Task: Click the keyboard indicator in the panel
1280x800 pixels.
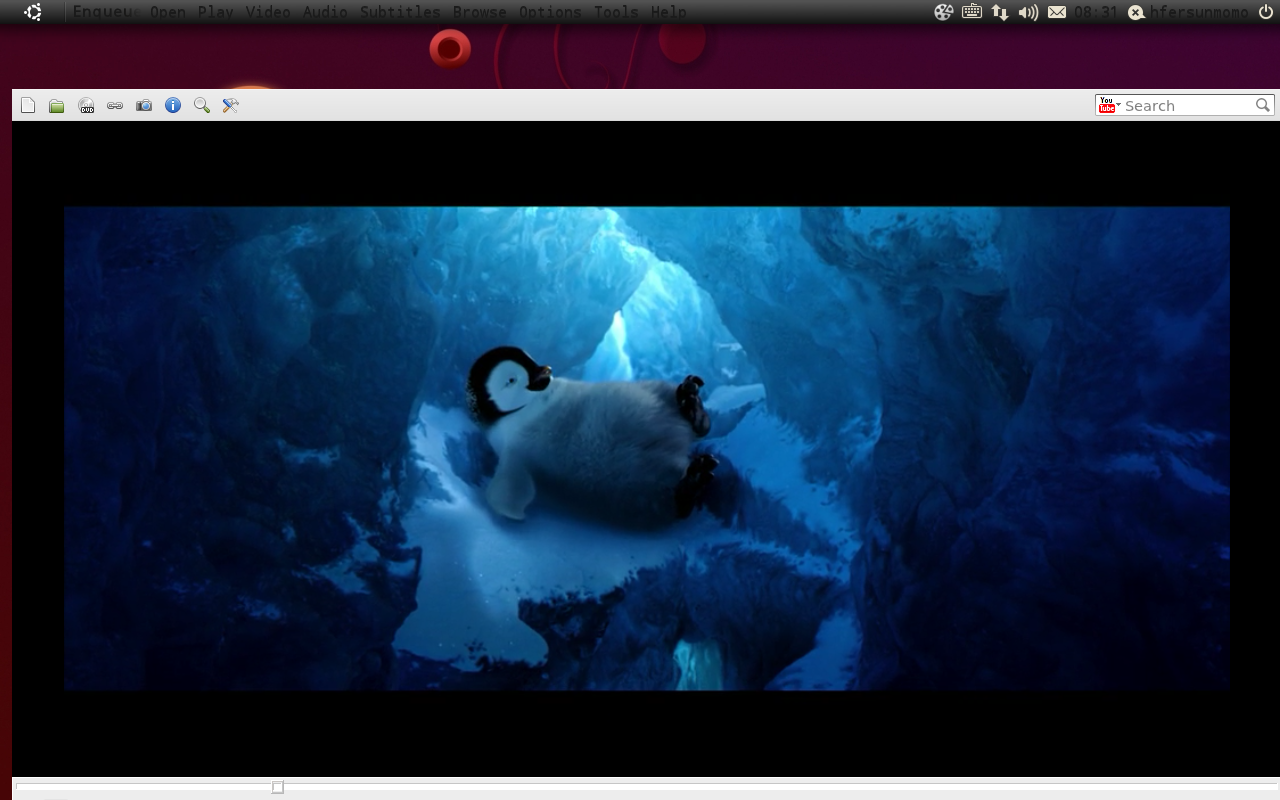Action: point(971,12)
